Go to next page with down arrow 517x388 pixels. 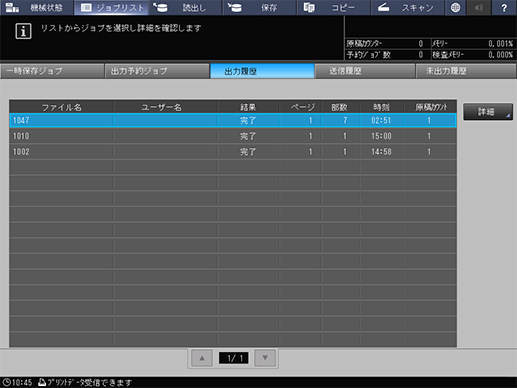point(265,358)
